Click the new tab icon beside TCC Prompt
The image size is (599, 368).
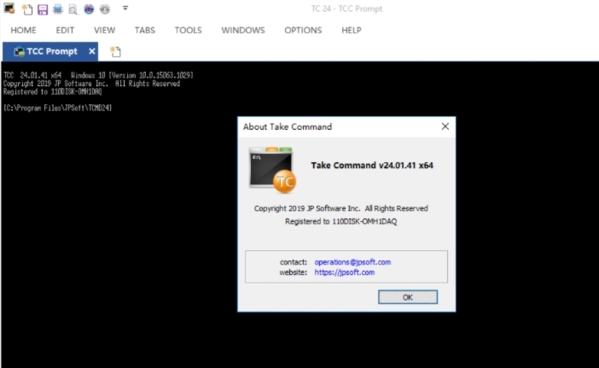[115, 52]
